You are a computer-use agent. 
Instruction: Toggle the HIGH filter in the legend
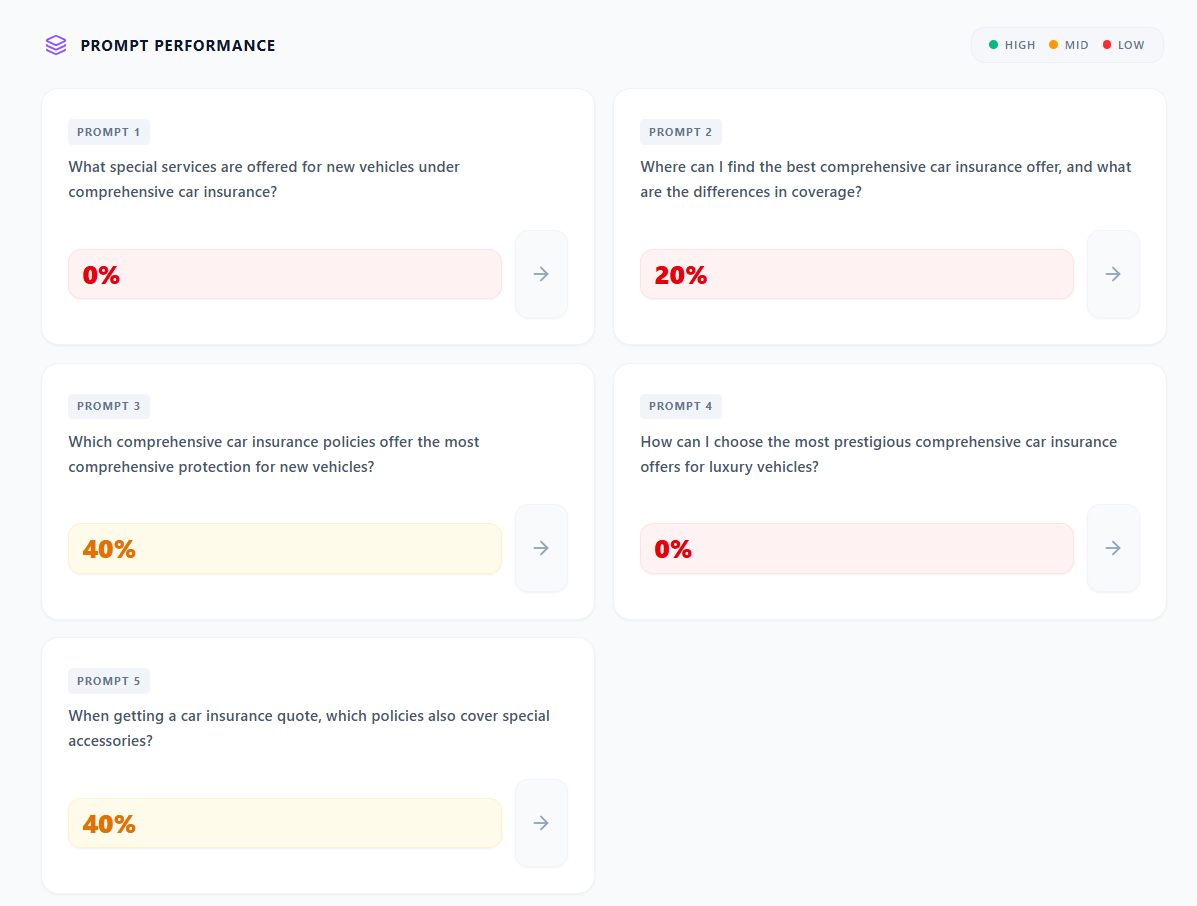[x=1012, y=44]
